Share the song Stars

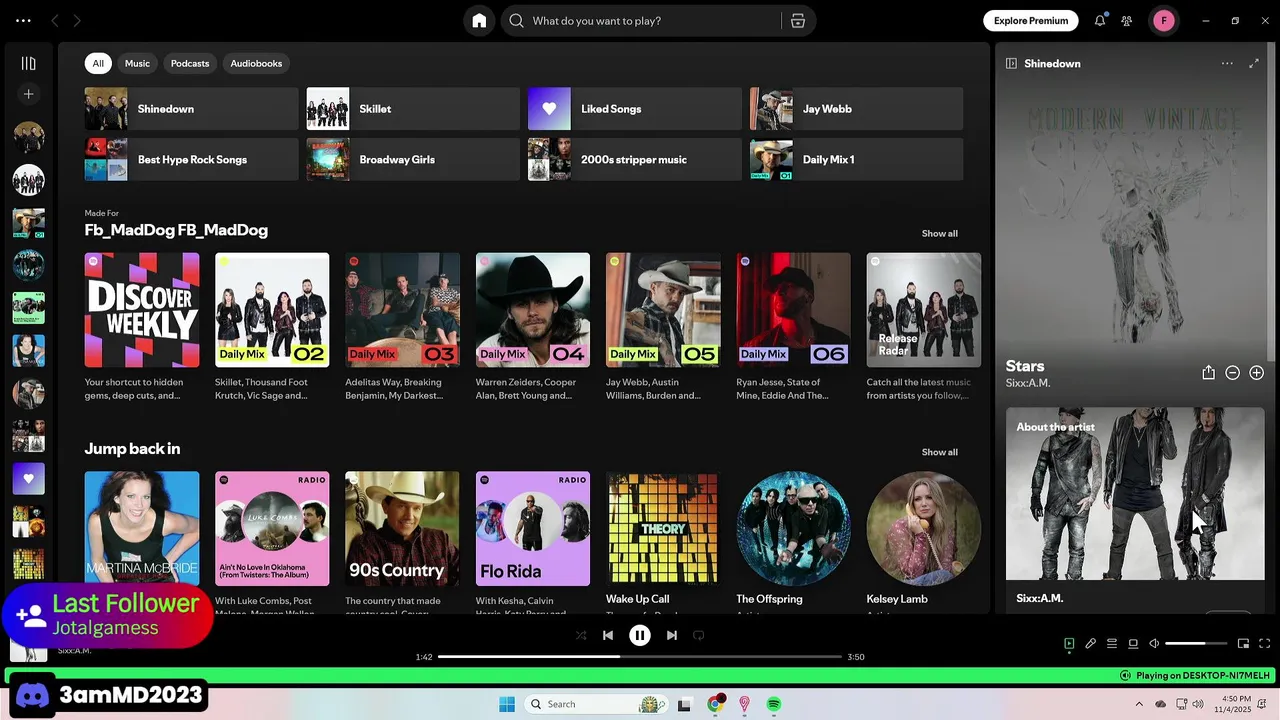click(x=1208, y=373)
